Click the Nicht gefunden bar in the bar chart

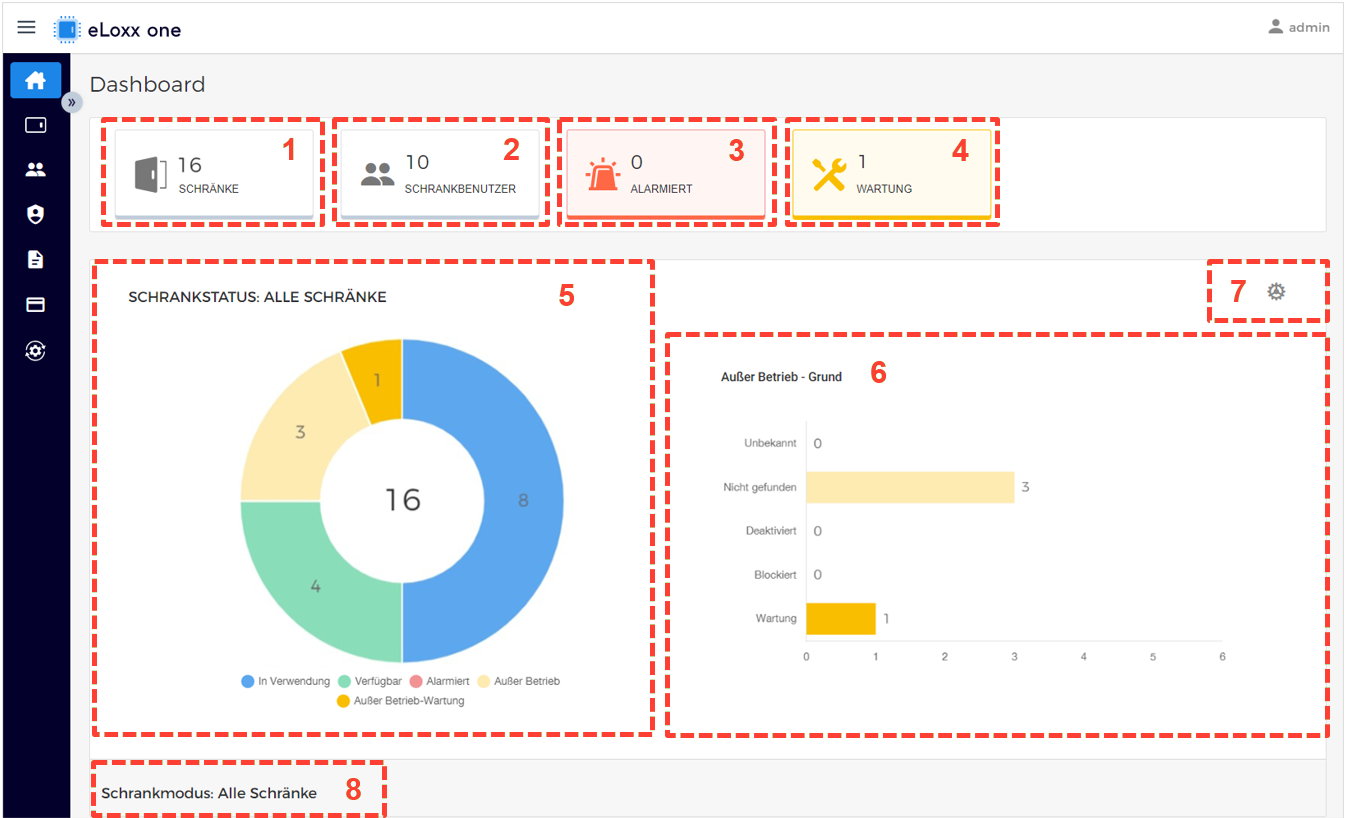[x=910, y=487]
